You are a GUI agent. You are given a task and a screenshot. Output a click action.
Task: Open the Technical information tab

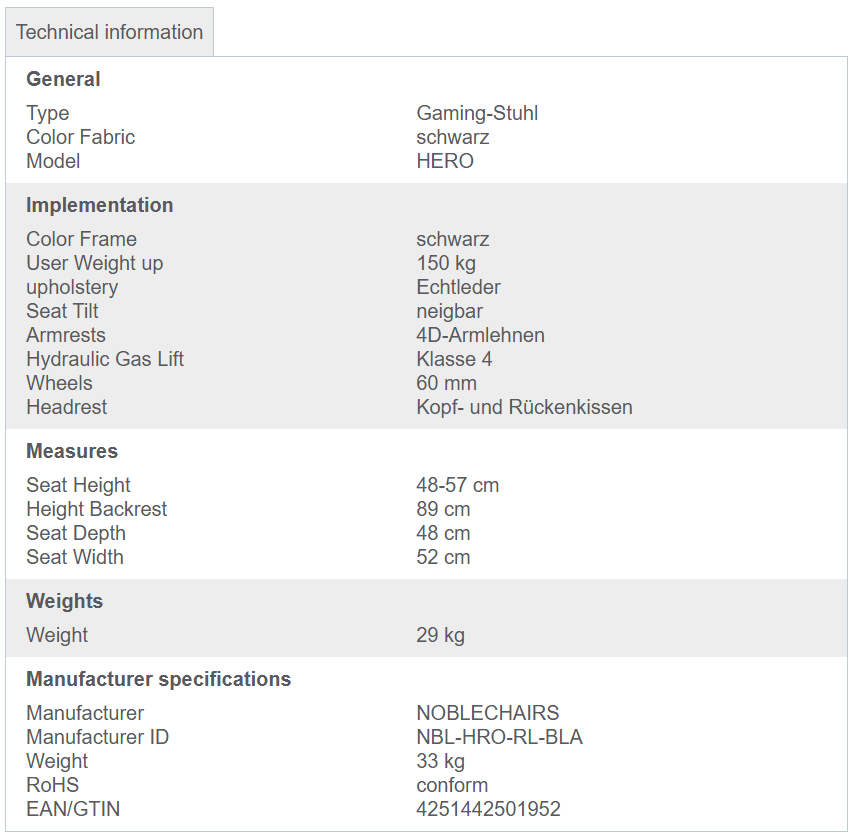[x=110, y=32]
